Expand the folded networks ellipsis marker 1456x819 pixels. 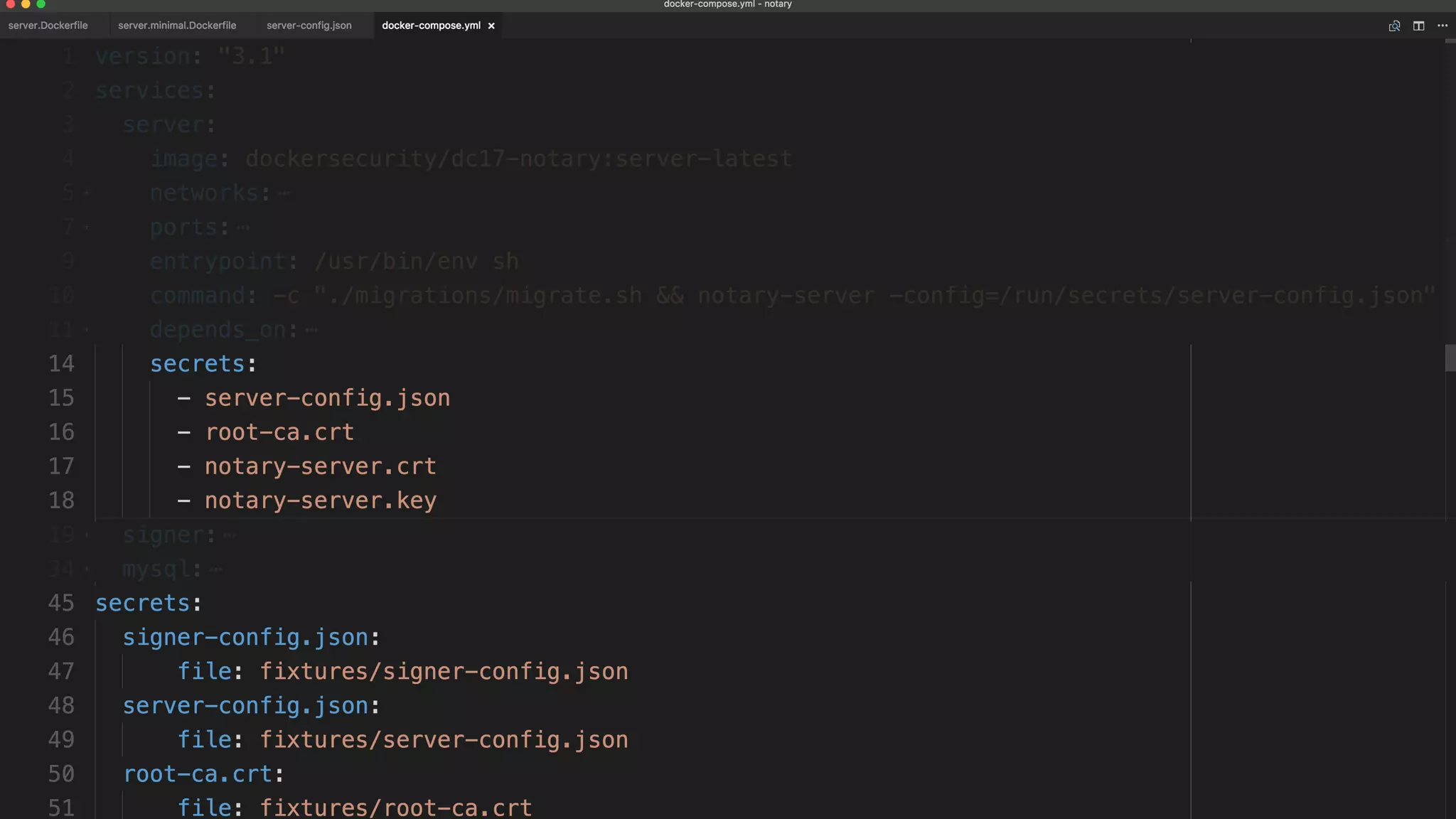[x=284, y=193]
